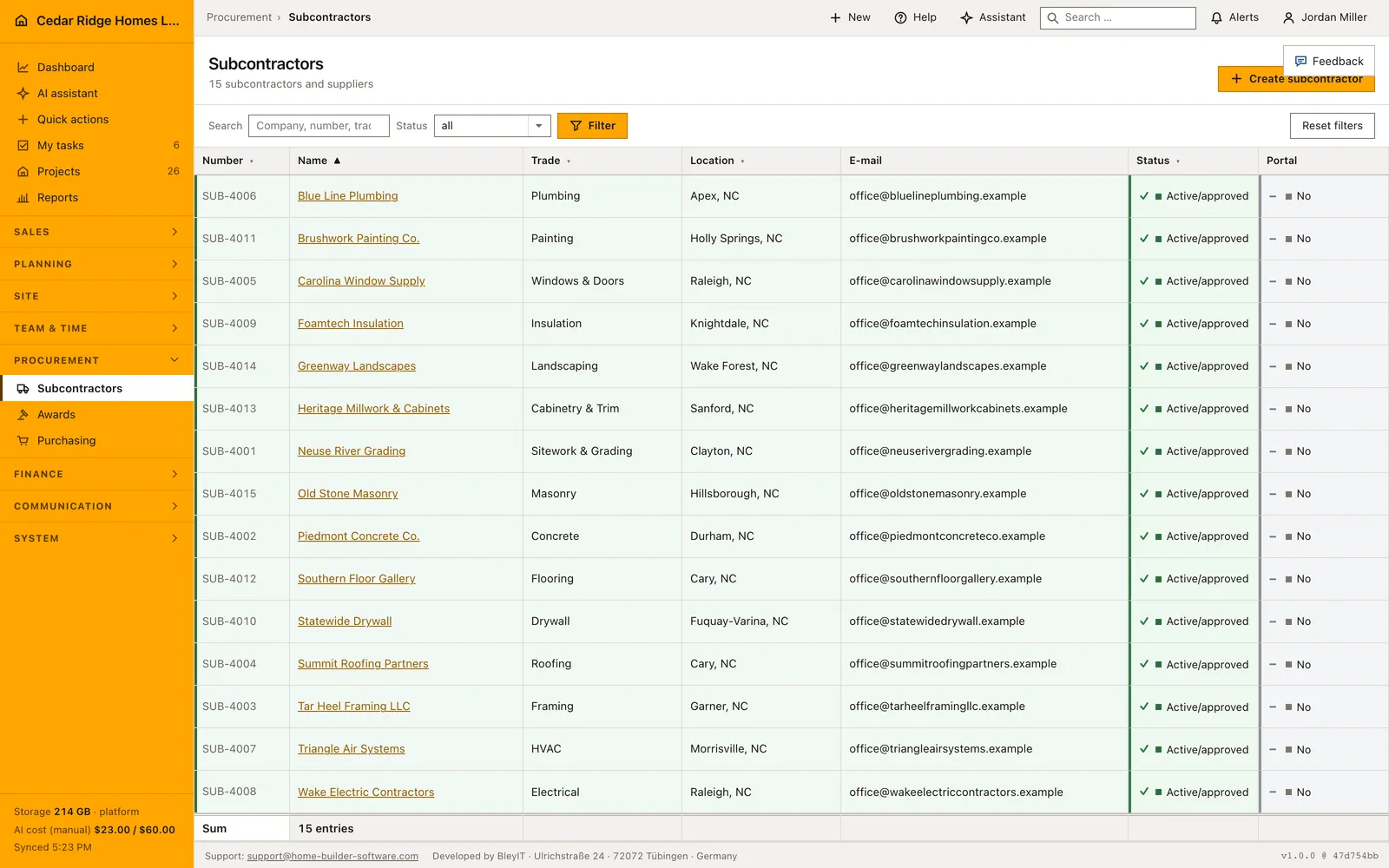Focus the top bar Search field
Image resolution: width=1389 pixels, height=868 pixels.
point(1118,17)
